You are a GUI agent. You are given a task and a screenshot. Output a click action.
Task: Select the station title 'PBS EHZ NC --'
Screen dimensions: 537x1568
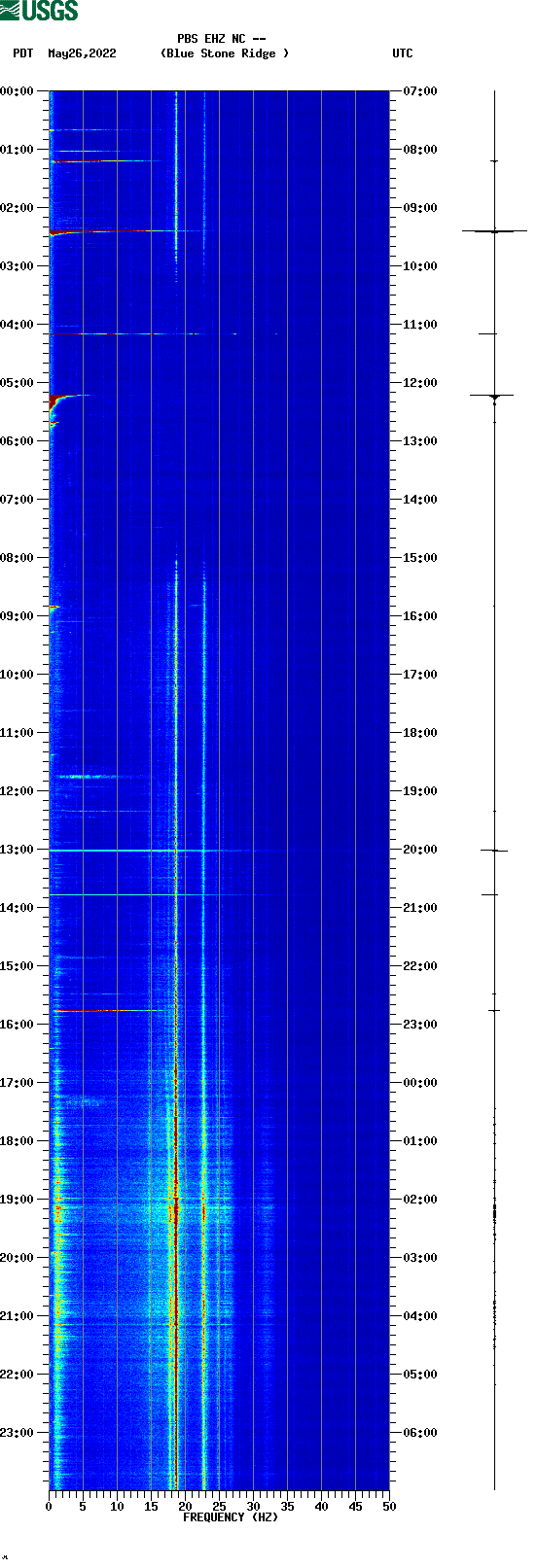(x=222, y=39)
